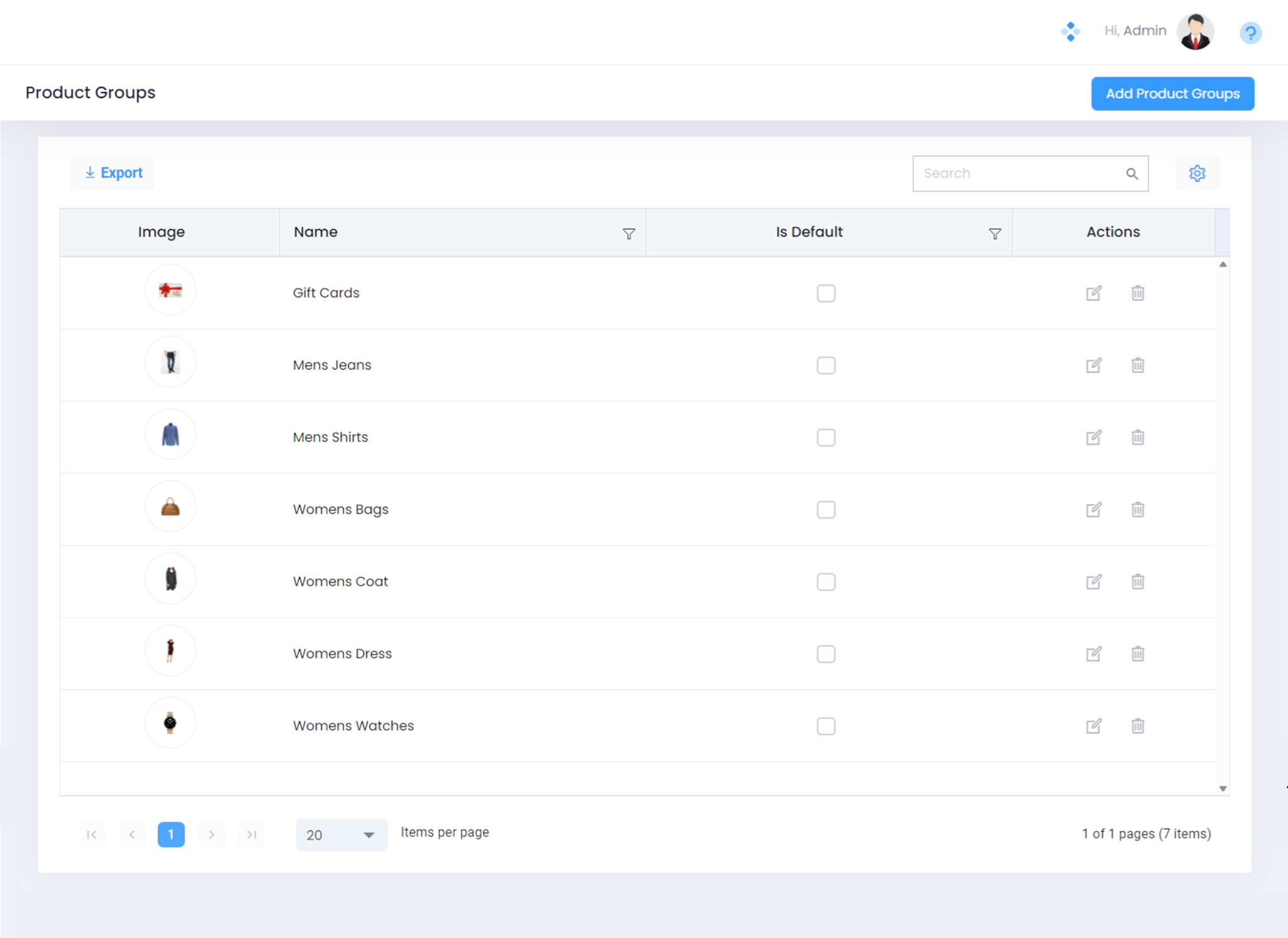
Task: Select page 1 in pagination
Action: point(170,834)
